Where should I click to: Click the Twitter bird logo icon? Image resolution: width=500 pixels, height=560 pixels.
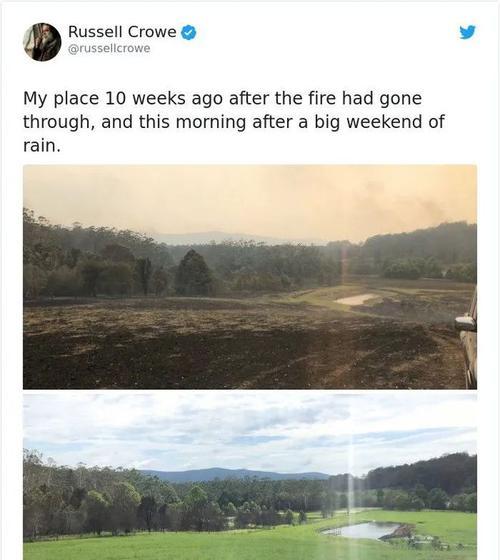click(468, 32)
